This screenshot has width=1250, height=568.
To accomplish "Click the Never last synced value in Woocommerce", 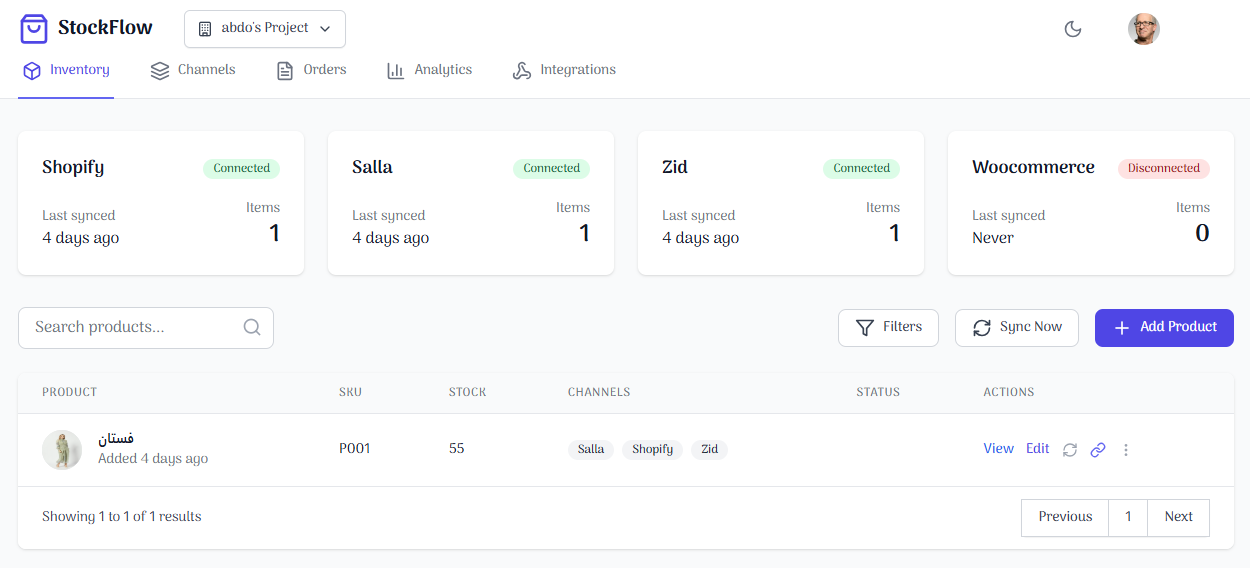I will 993,238.
